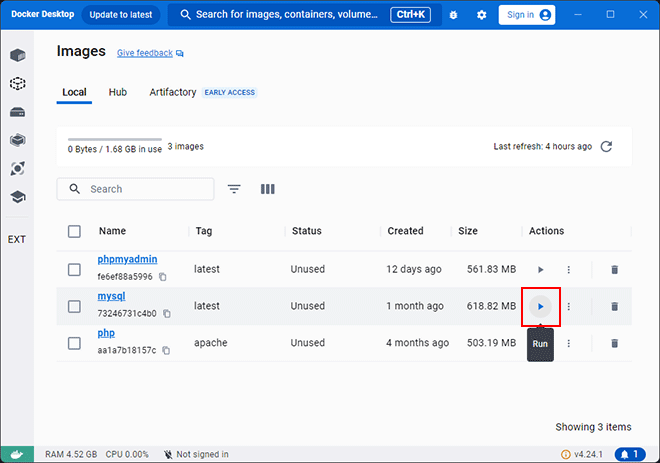This screenshot has height=463, width=660.
Task: Click the Ctrl+K shortcut badge
Action: (x=410, y=15)
